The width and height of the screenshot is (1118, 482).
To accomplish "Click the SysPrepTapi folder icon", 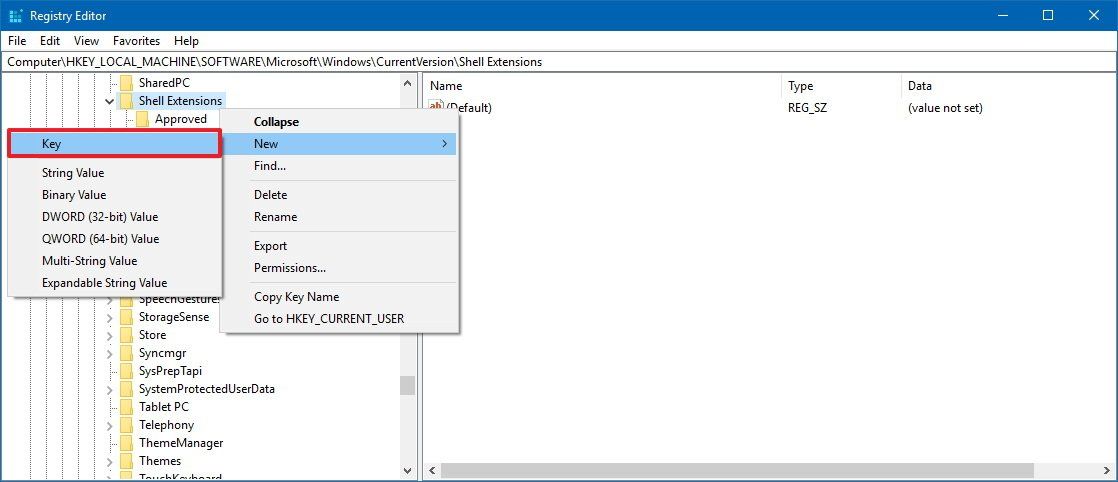I will (126, 371).
